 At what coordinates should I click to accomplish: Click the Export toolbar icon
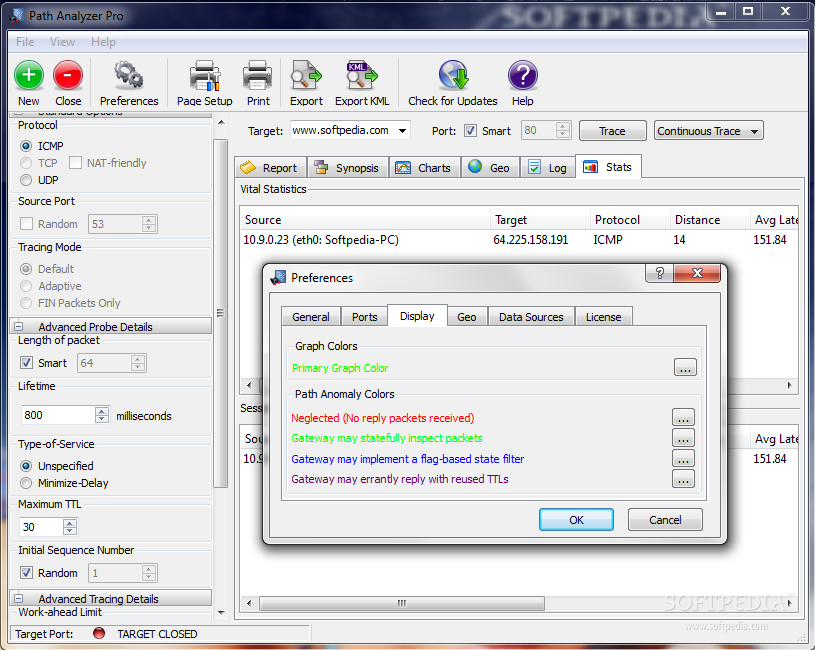(x=306, y=75)
